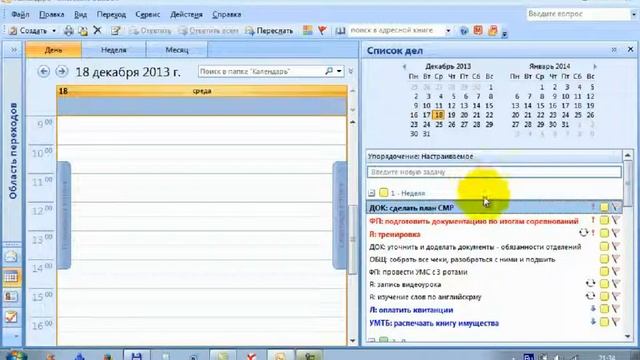Click the 10:00 time slot in calendar
Image resolution: width=640 pixels, height=360 pixels.
pos(202,159)
